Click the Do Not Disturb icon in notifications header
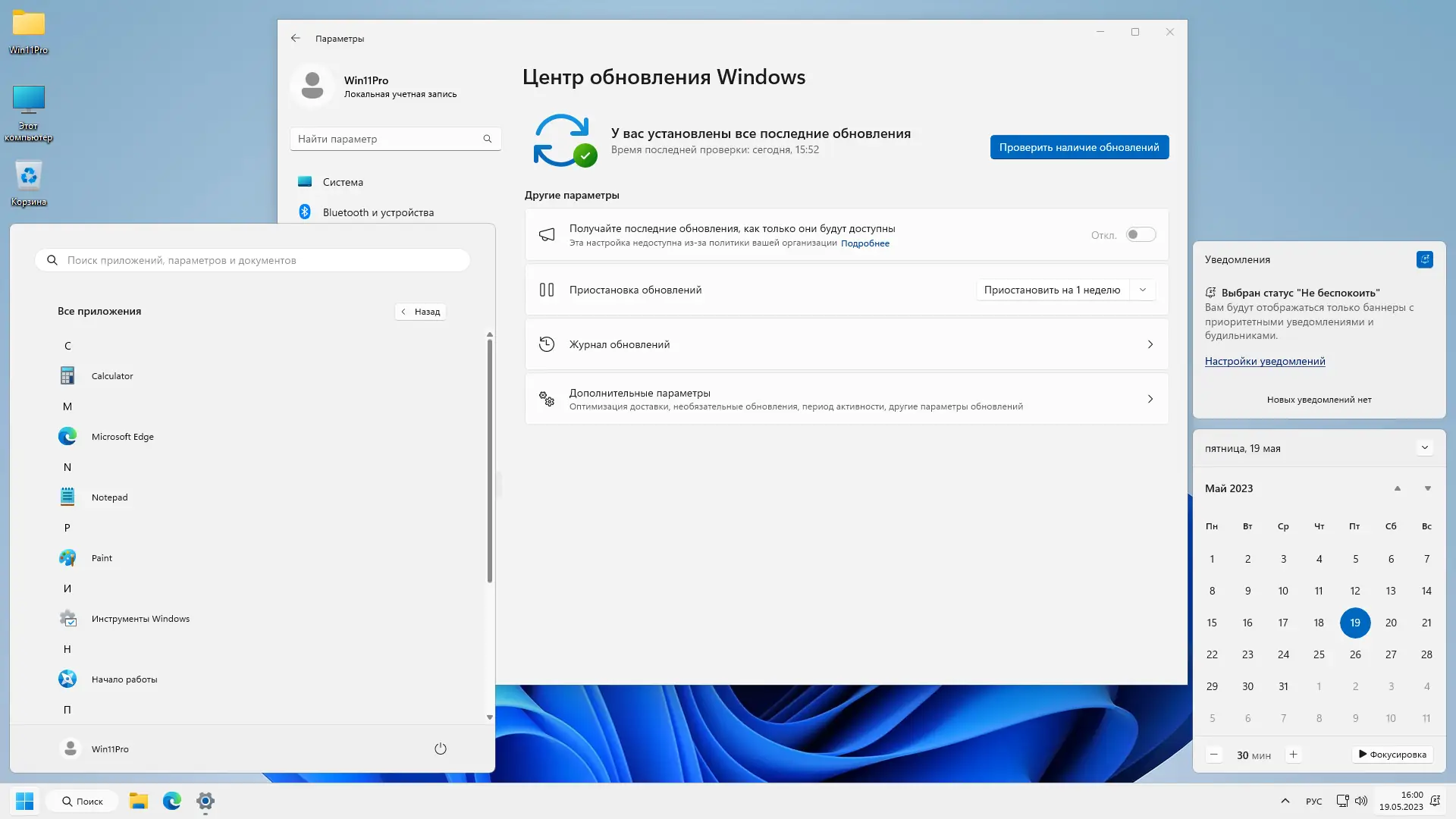Image resolution: width=1456 pixels, height=819 pixels. tap(1424, 259)
